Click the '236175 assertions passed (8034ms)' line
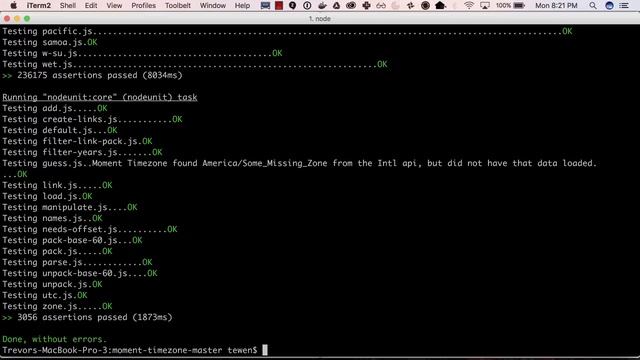This screenshot has height=360, width=640. 92,75
